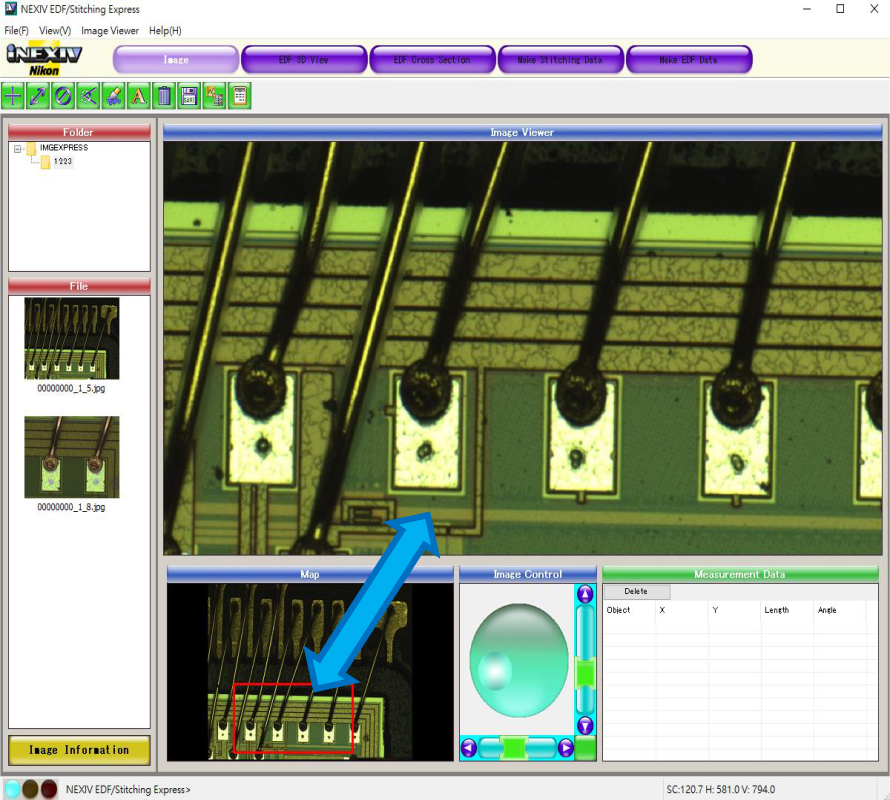Click the floppy disk save icon
890x800 pixels.
pyautogui.click(x=189, y=96)
